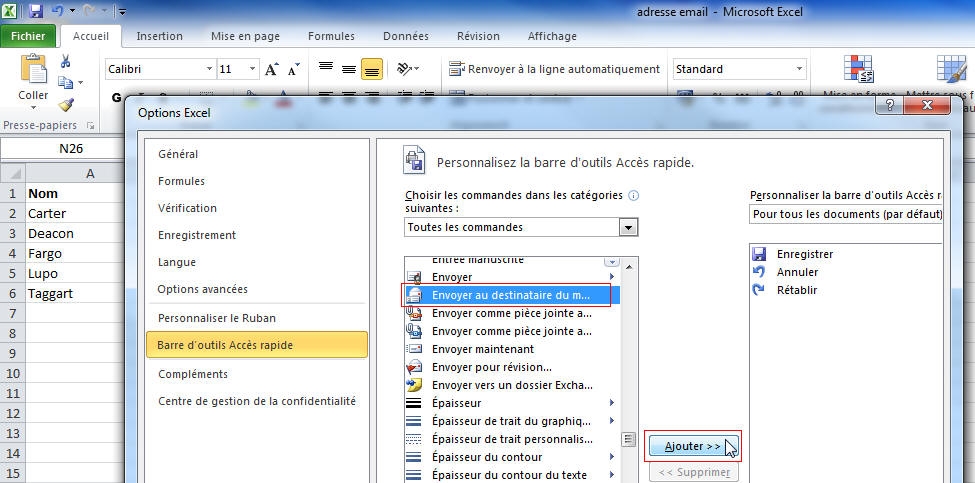Image resolution: width=975 pixels, height=483 pixels.
Task: Select the Épaisseur command row
Action: (512, 403)
